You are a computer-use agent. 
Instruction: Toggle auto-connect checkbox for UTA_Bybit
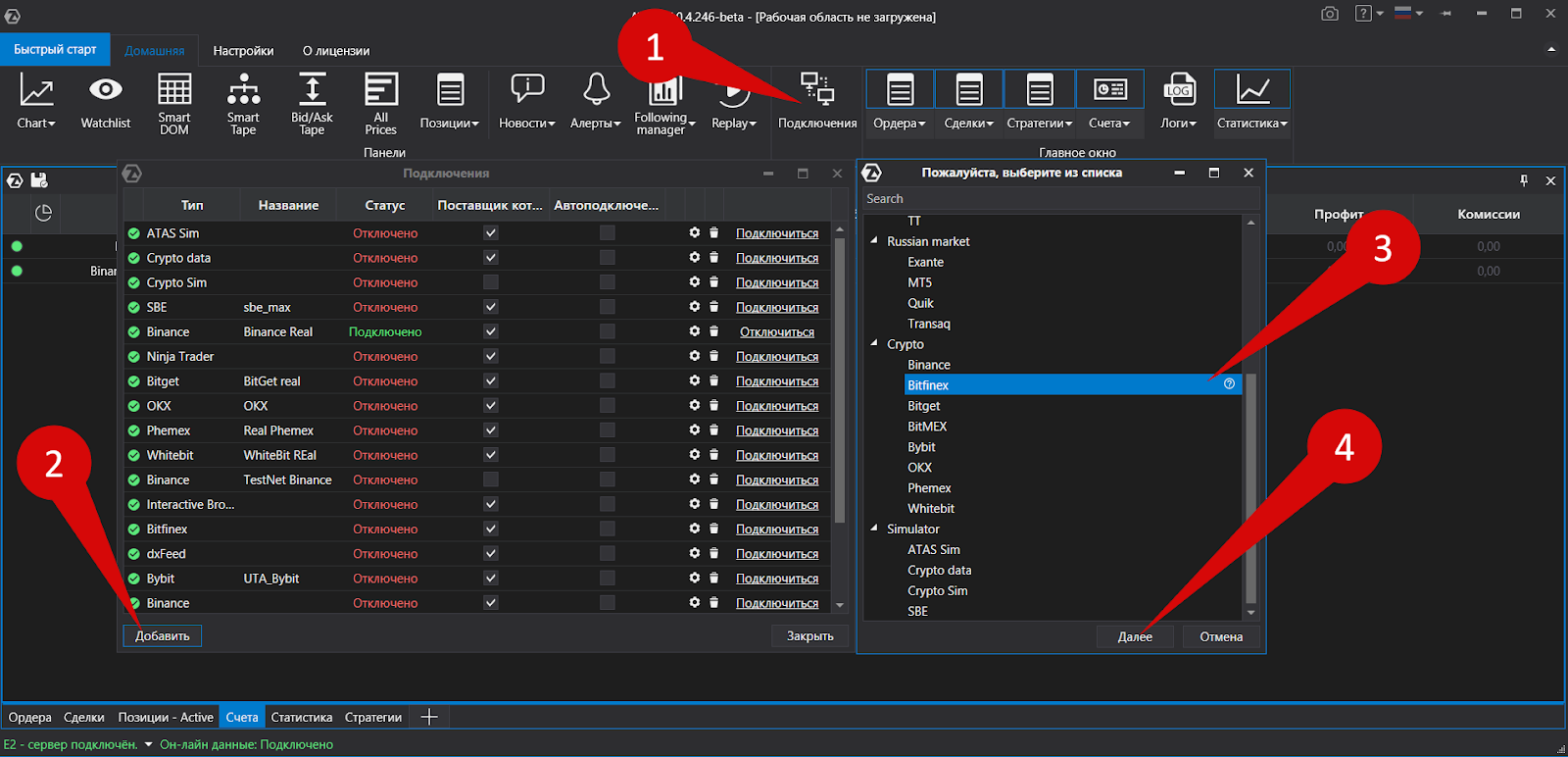[x=608, y=579]
